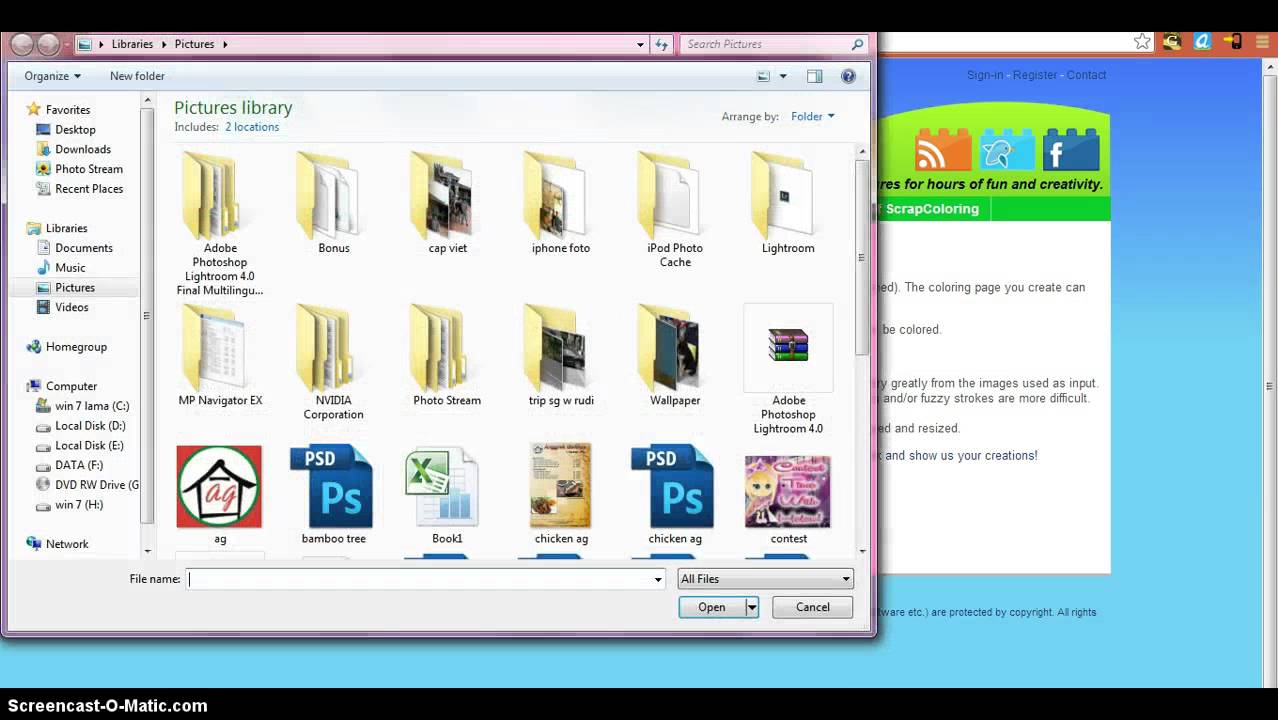
Task: Click Pictures in the address breadcrumb
Action: [x=194, y=44]
